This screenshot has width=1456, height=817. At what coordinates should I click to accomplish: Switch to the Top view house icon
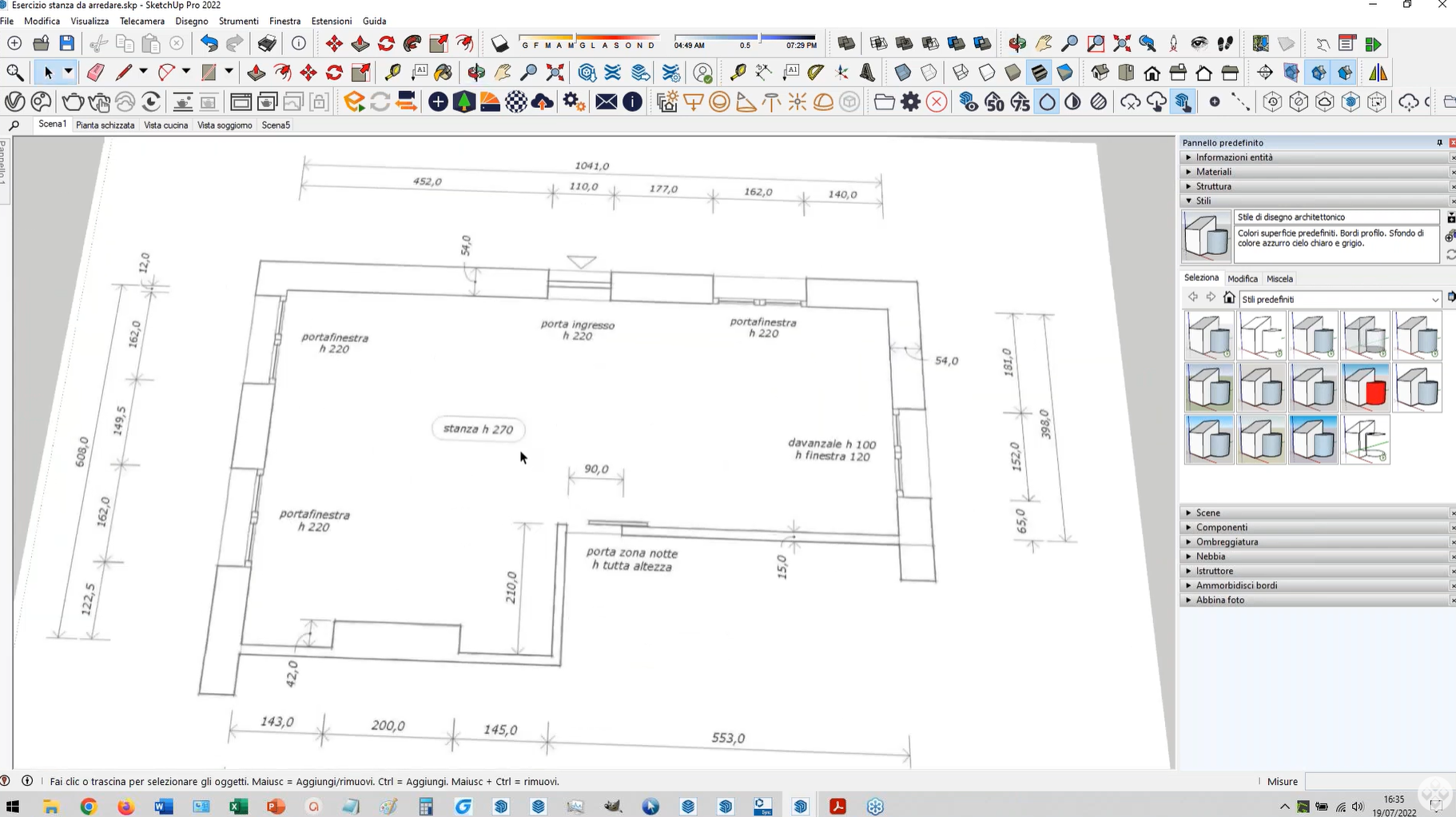pos(1126,73)
